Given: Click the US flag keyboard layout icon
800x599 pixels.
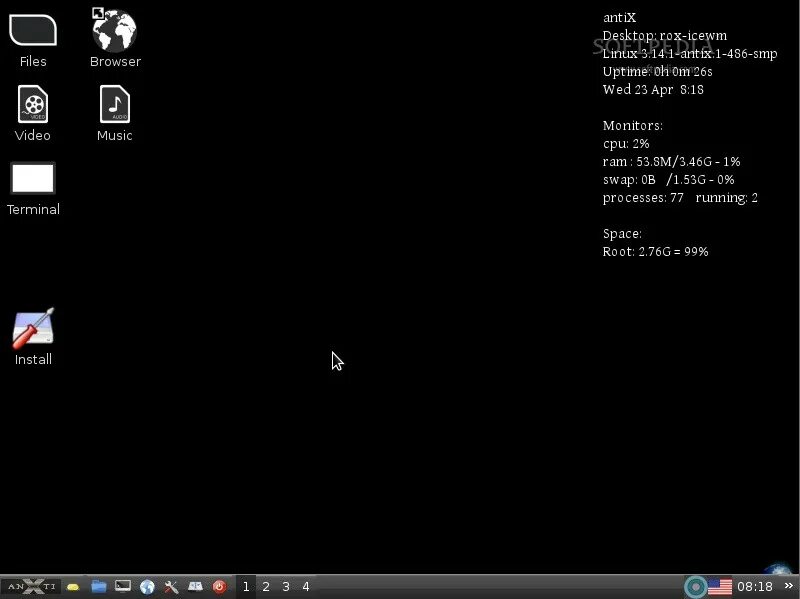Looking at the screenshot, I should pos(720,587).
